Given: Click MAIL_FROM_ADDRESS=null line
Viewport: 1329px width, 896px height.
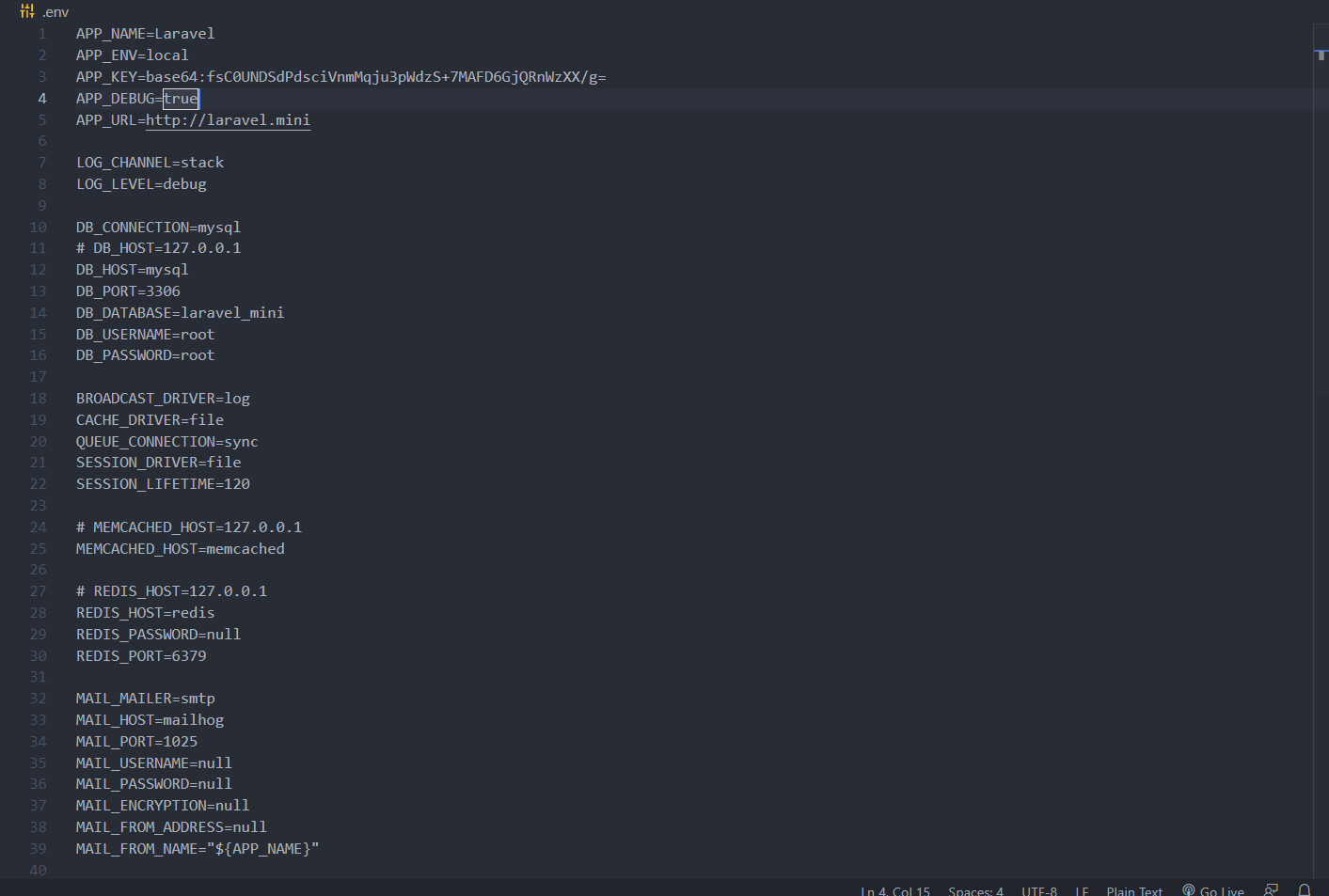Looking at the screenshot, I should tap(171, 827).
